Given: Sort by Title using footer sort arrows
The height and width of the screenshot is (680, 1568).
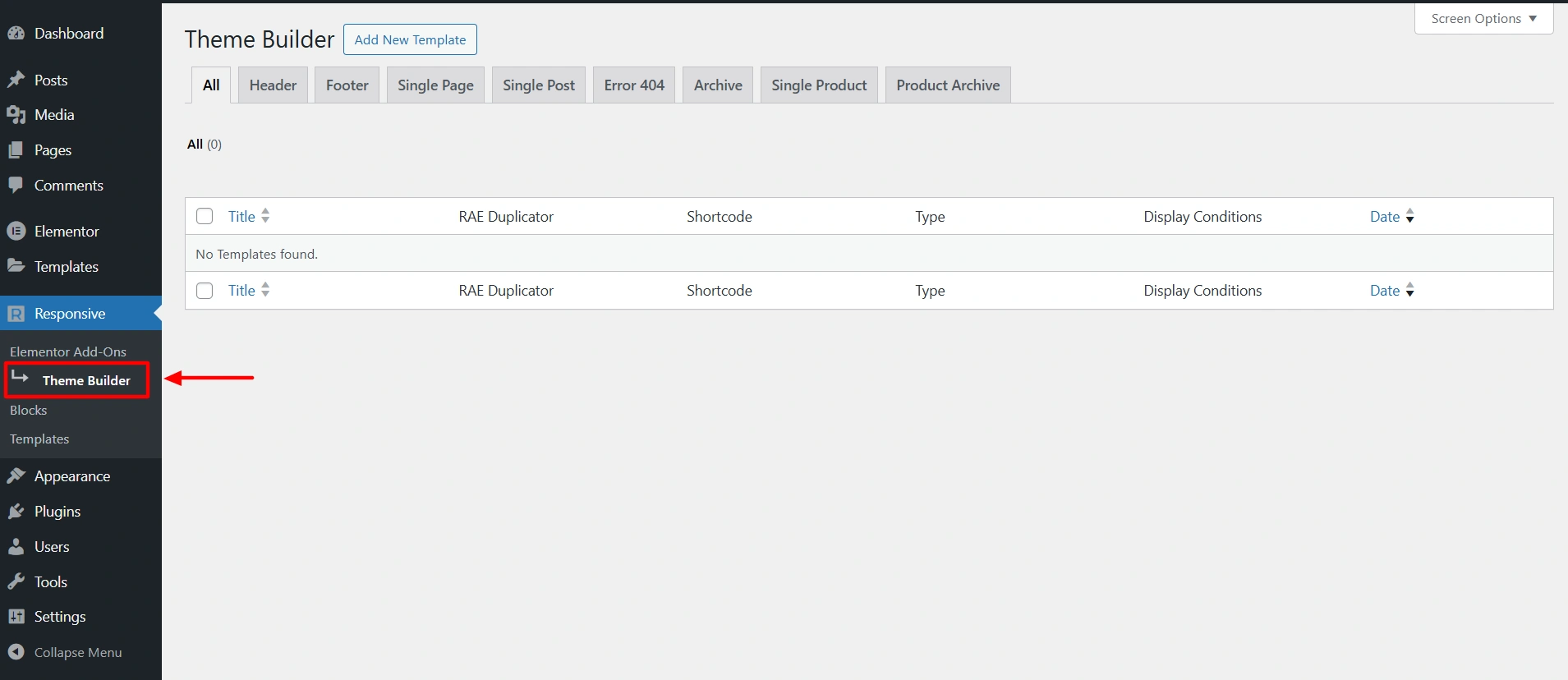Looking at the screenshot, I should 265,290.
